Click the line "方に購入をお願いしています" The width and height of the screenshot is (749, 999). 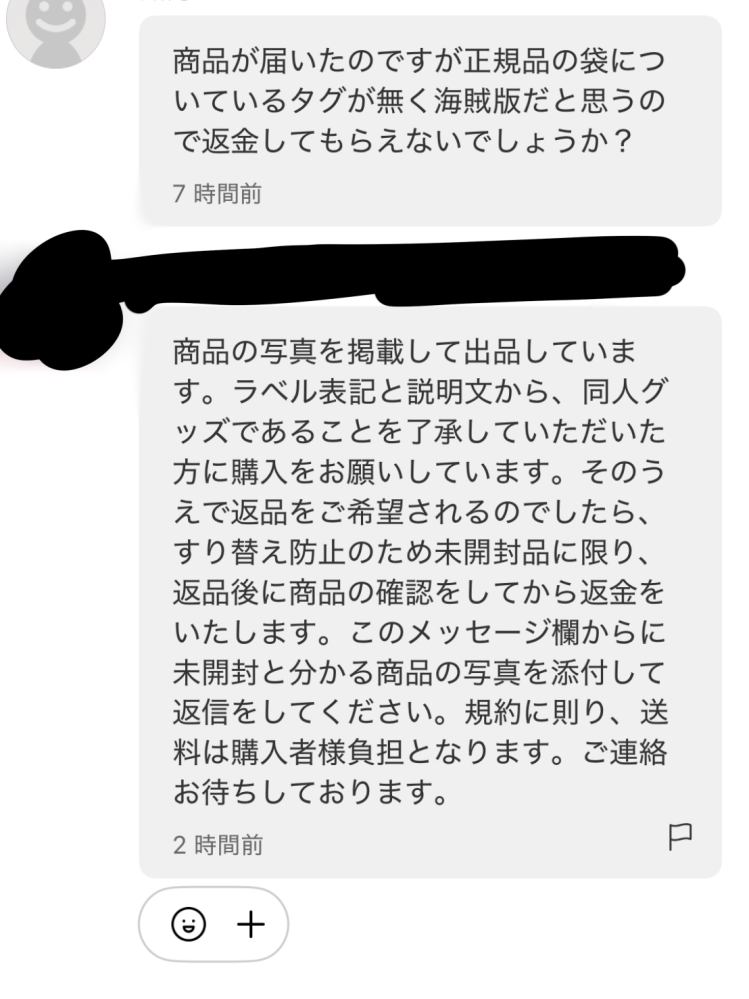coord(419,472)
